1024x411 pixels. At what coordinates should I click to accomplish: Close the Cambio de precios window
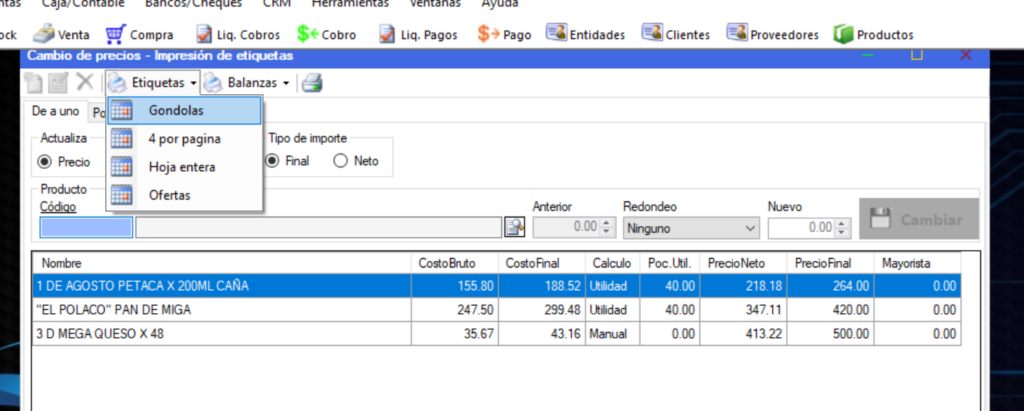tap(965, 56)
